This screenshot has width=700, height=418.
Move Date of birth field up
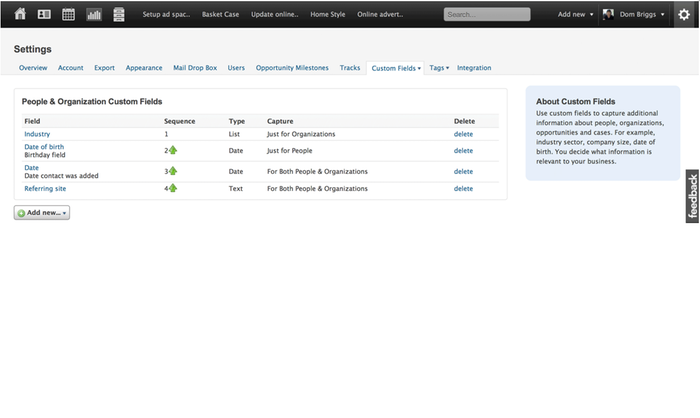coord(172,151)
